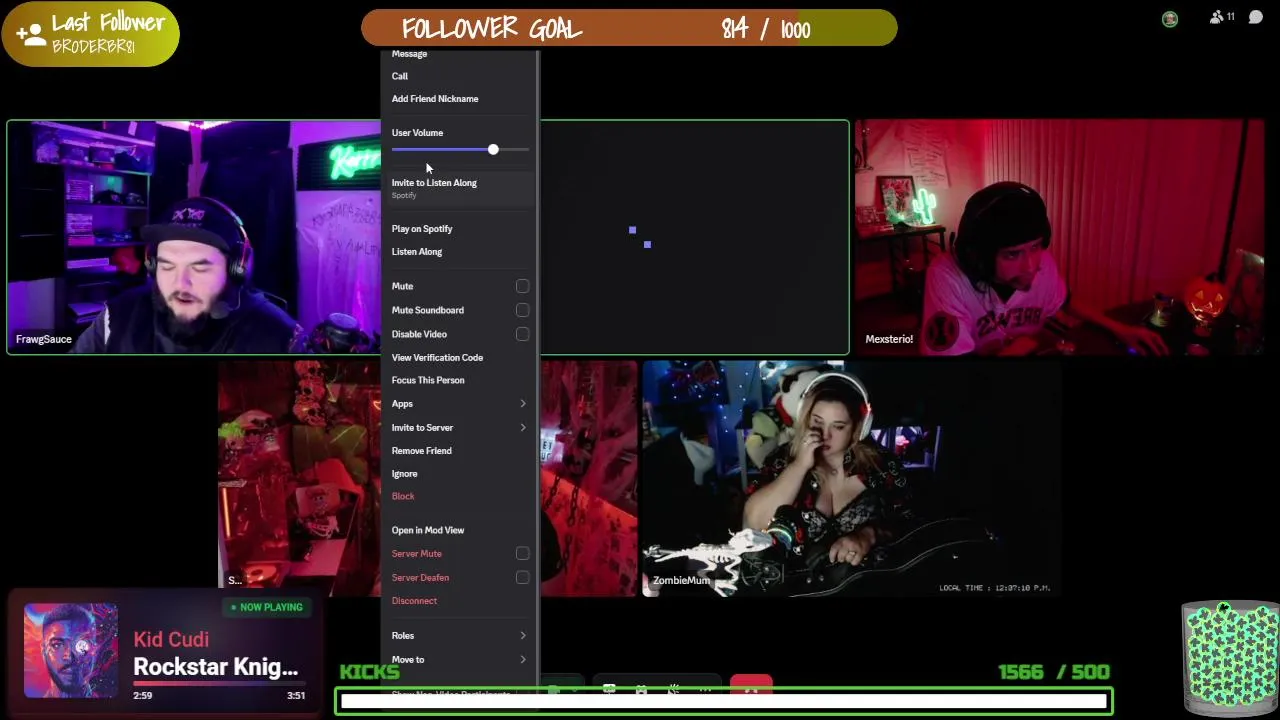Toggle the Server Deafen checkbox
The image size is (1280, 720).
click(522, 577)
